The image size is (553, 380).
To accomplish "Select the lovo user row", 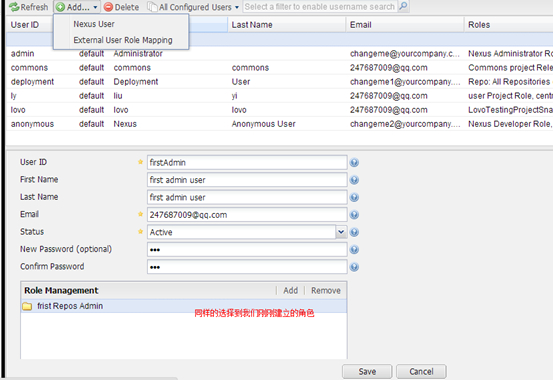I will coord(280,110).
